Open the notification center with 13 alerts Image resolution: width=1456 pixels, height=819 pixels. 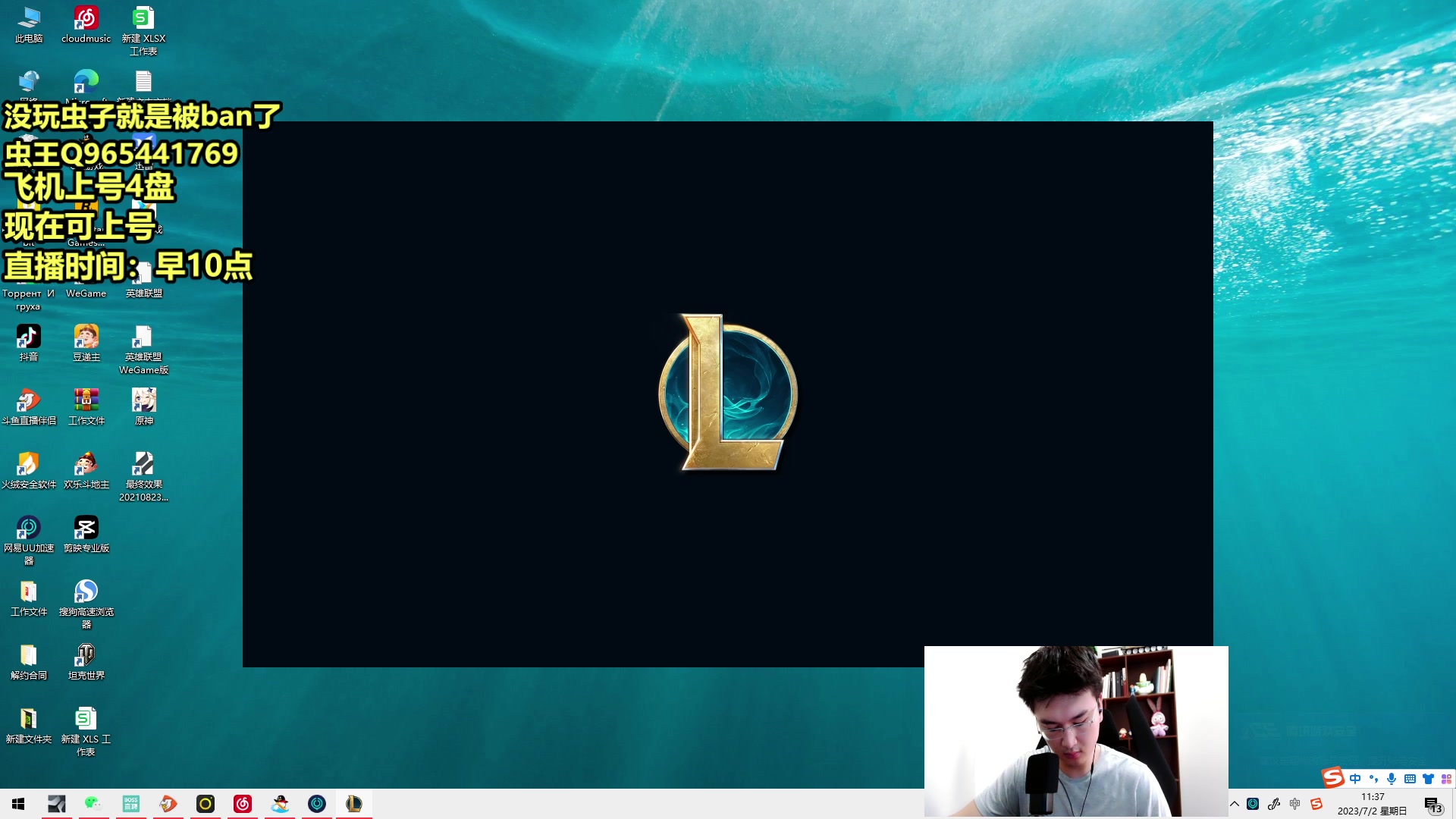click(x=1432, y=805)
